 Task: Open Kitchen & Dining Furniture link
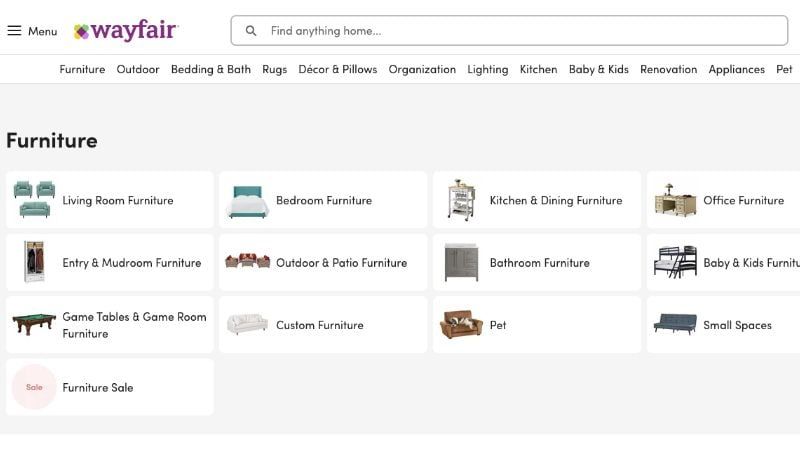pyautogui.click(x=556, y=201)
